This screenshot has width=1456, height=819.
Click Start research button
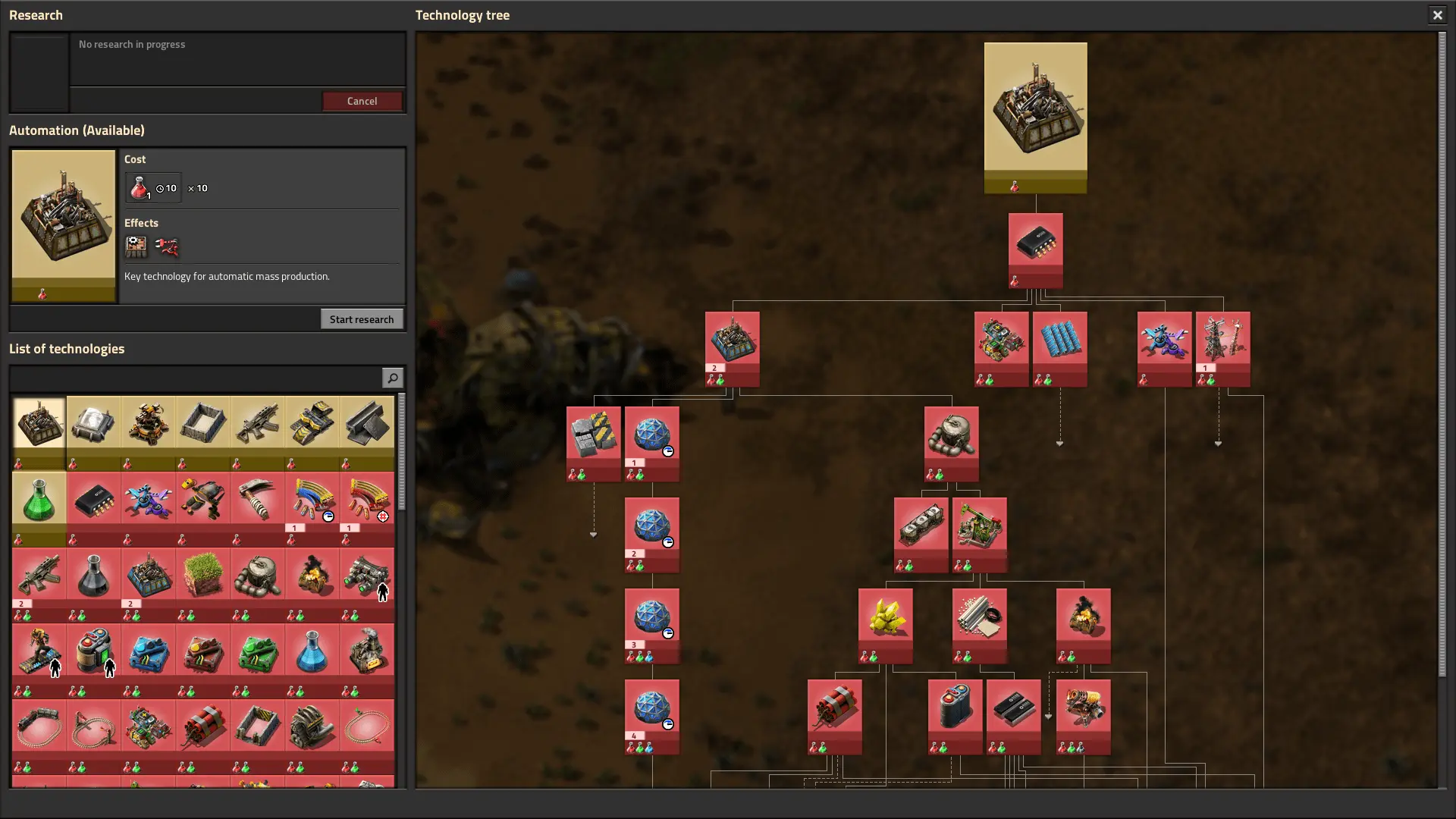point(361,318)
